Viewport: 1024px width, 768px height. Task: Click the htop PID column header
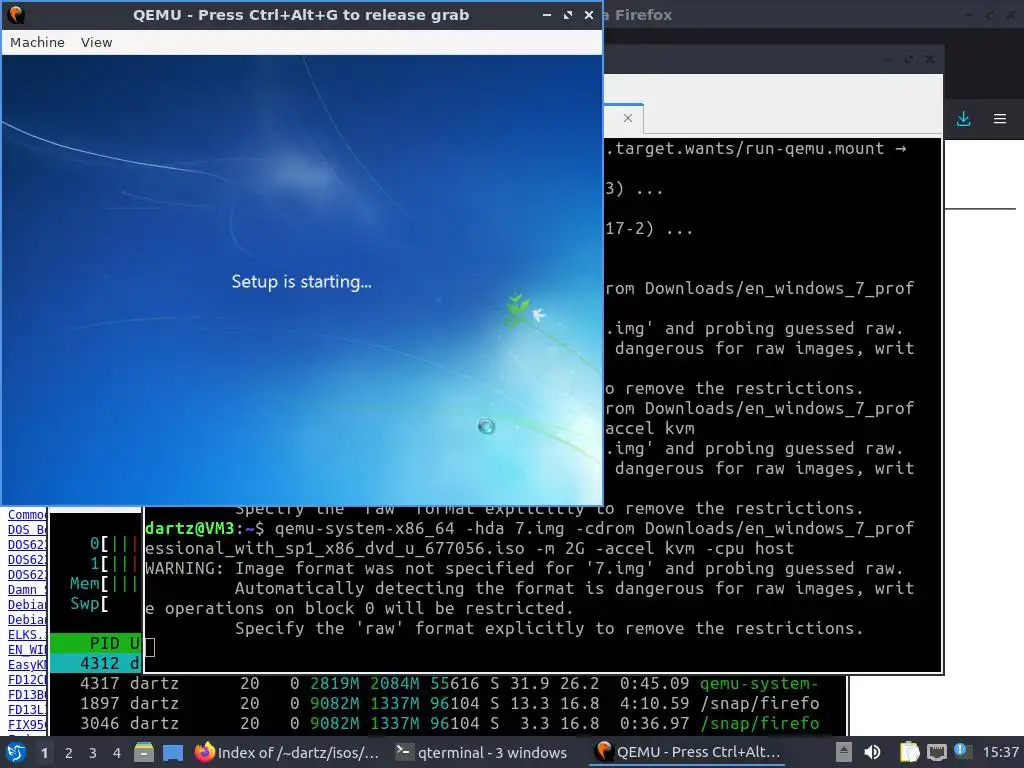[104, 643]
